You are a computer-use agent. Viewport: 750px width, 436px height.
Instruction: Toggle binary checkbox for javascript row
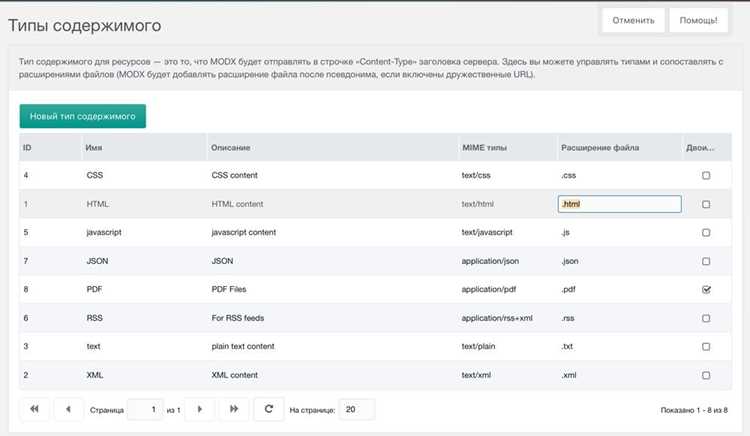click(706, 232)
